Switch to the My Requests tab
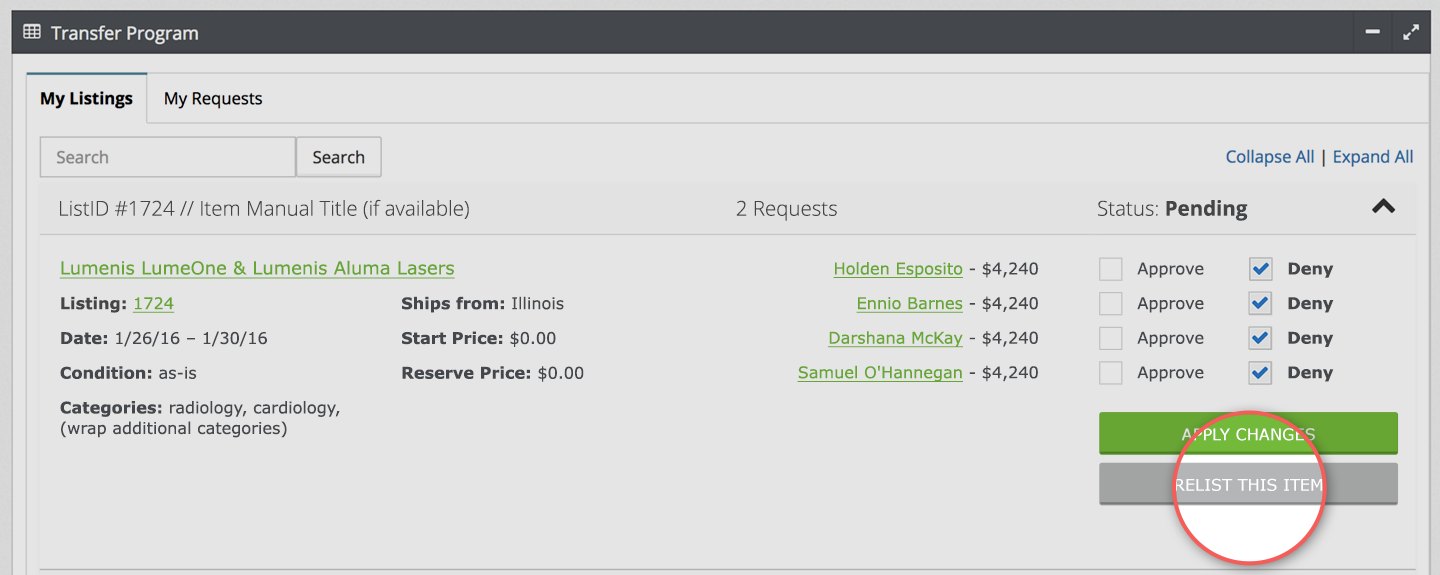This screenshot has width=1440, height=575. [x=213, y=98]
